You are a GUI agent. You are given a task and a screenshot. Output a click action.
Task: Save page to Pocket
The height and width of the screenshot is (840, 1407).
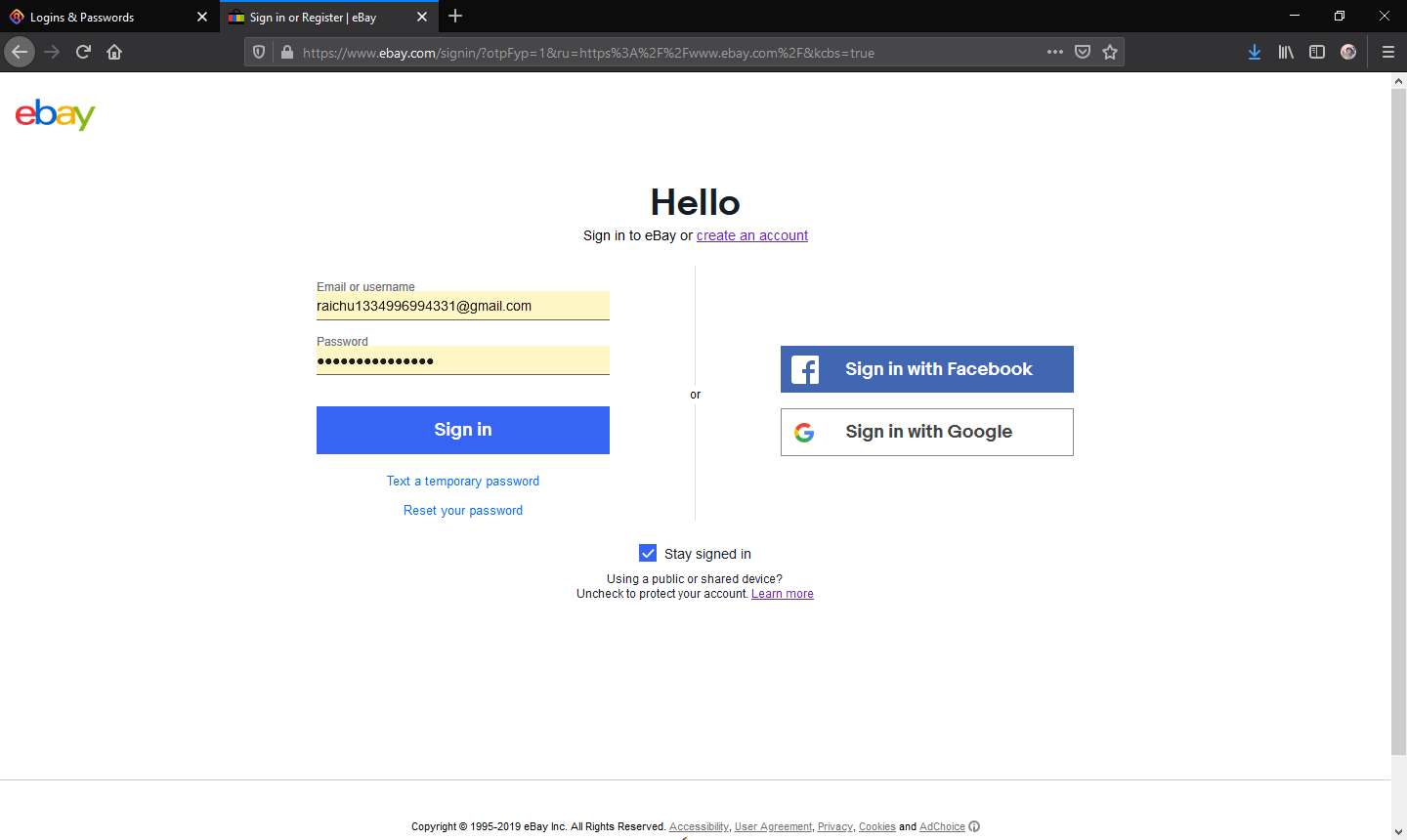tap(1083, 52)
